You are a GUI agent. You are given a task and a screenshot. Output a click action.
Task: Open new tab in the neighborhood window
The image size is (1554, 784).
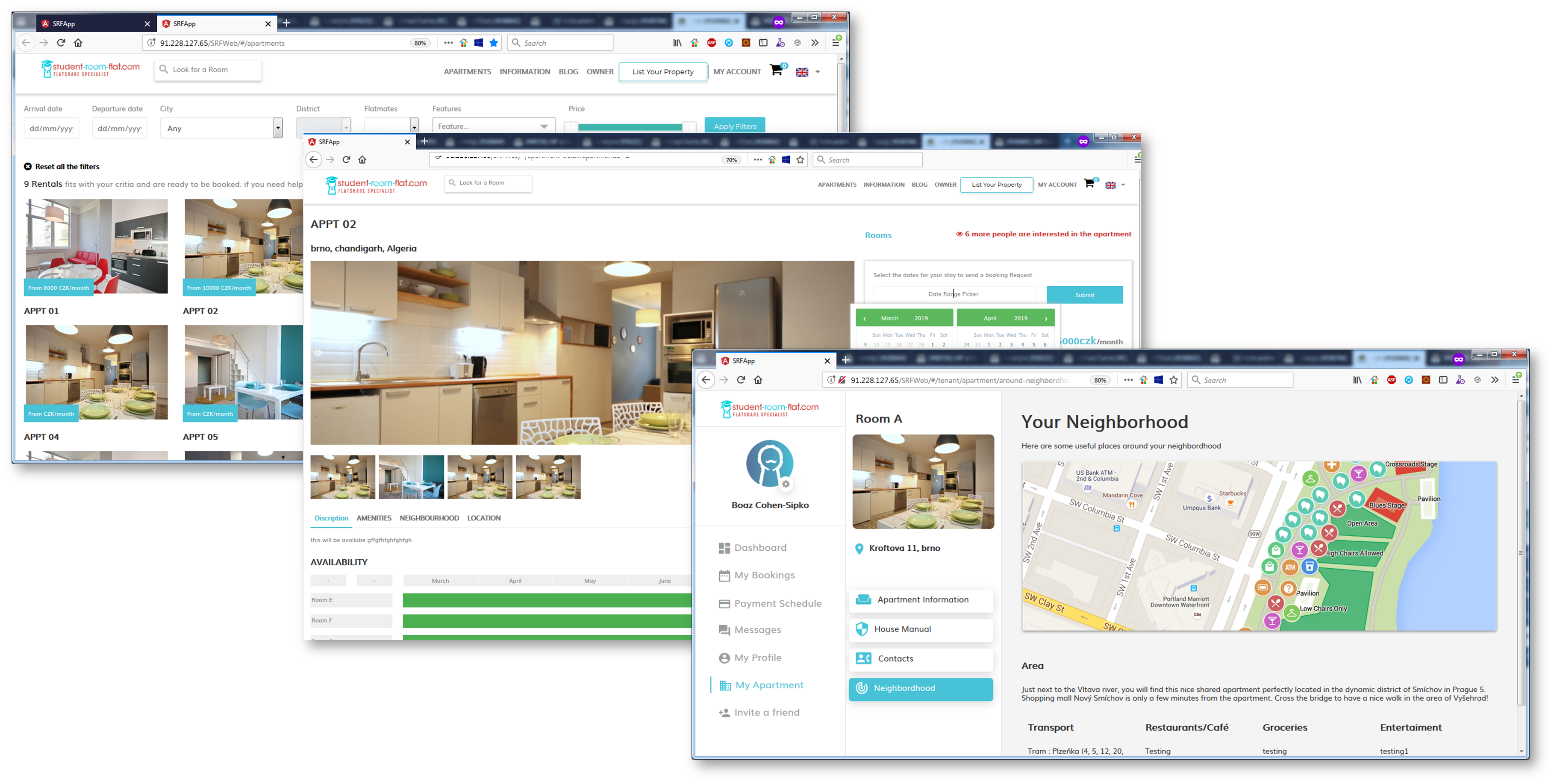pyautogui.click(x=846, y=360)
